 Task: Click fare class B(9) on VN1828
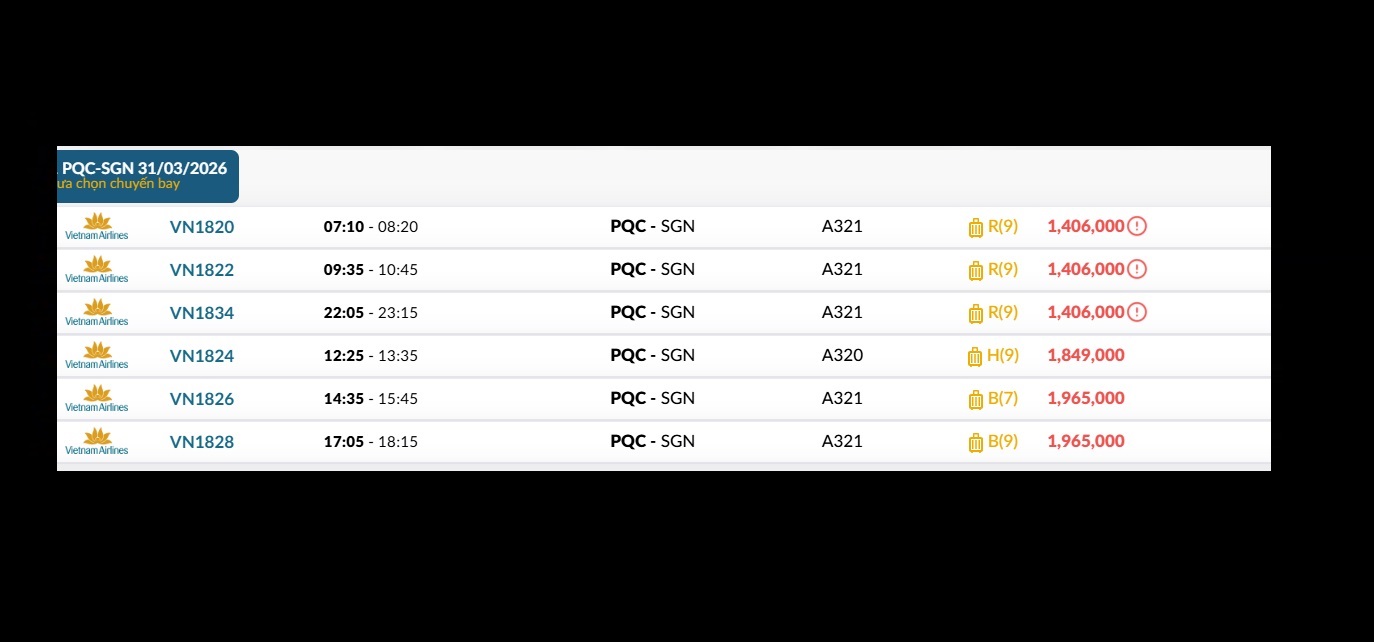1003,441
